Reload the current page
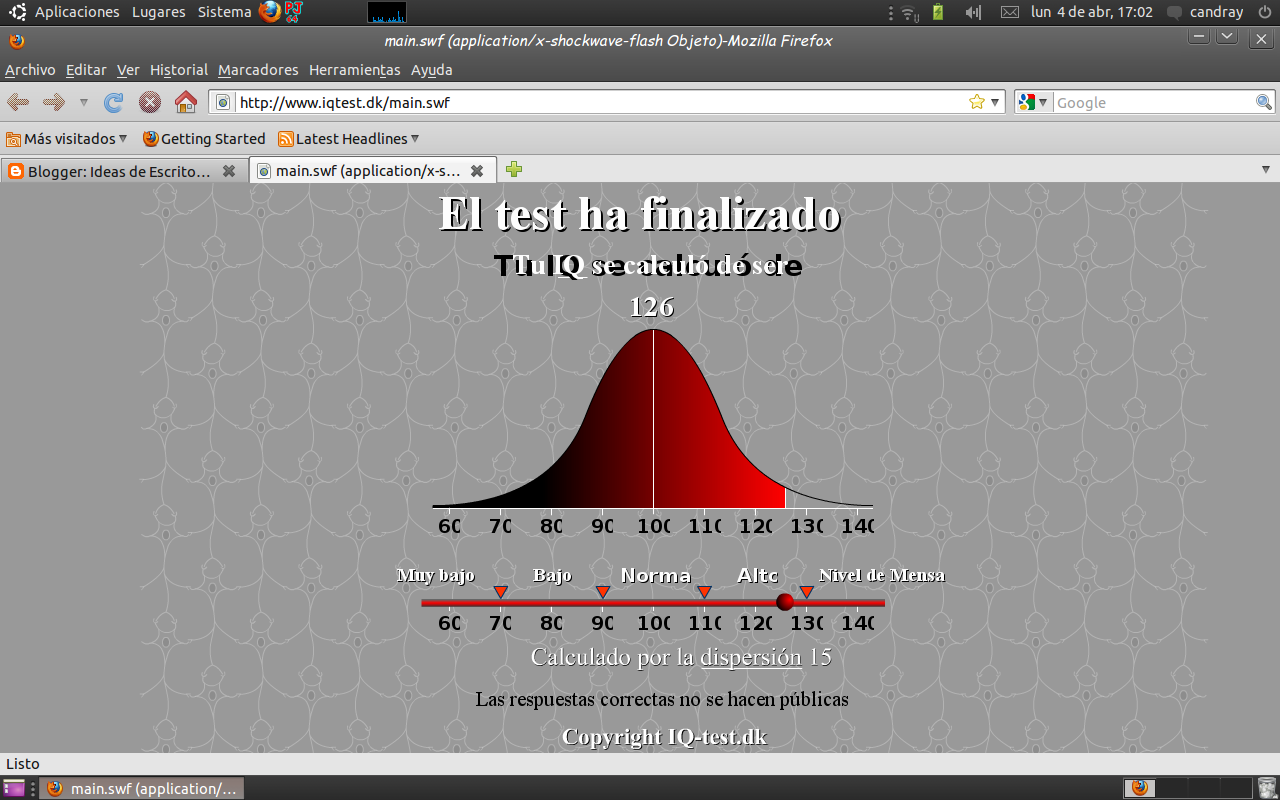Viewport: 1280px width, 800px height. [113, 102]
